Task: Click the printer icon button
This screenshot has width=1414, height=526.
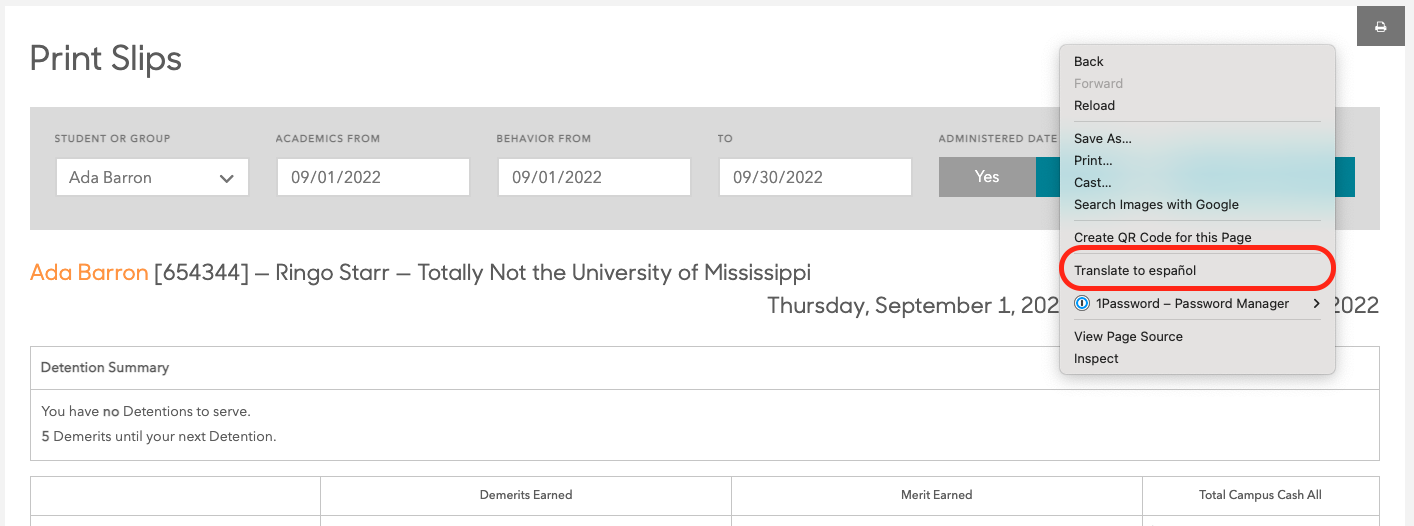Action: point(1380,27)
